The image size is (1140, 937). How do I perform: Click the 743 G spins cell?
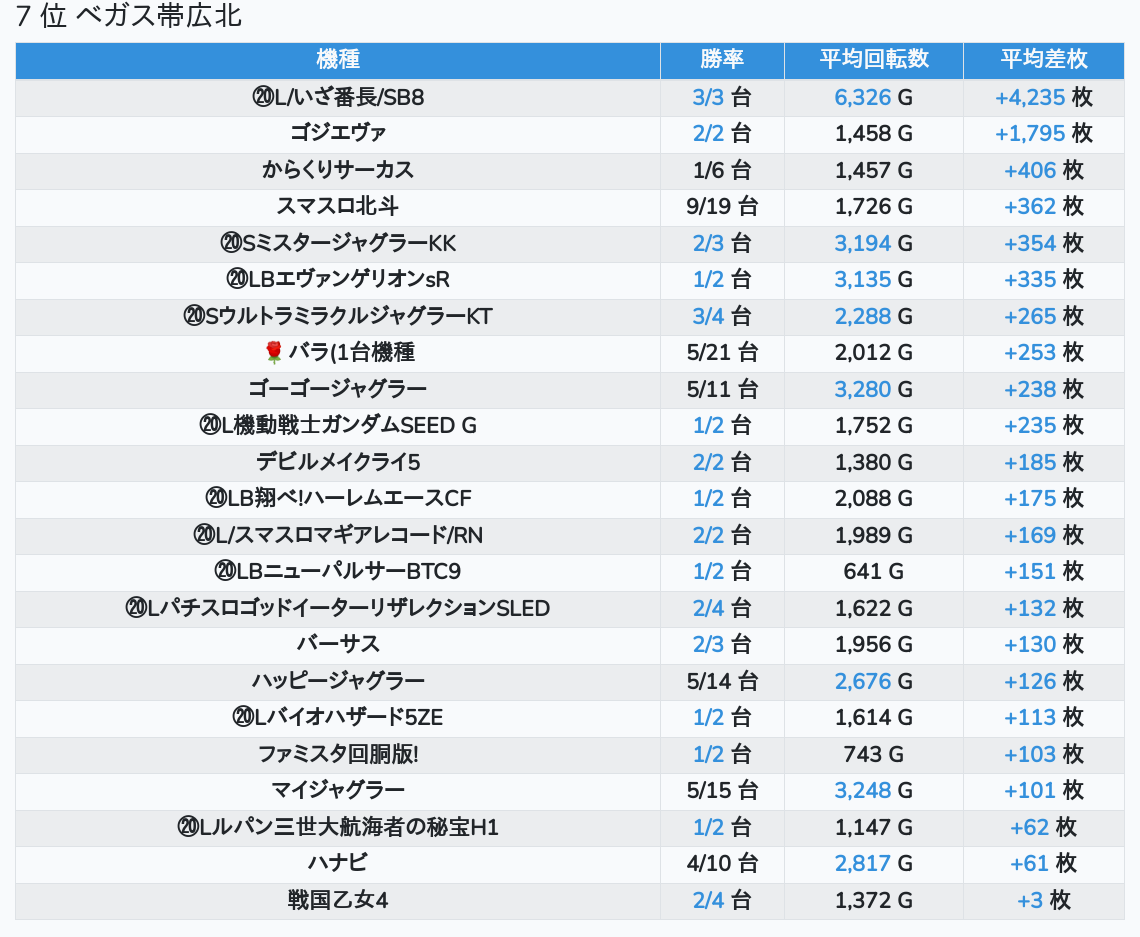tap(874, 755)
